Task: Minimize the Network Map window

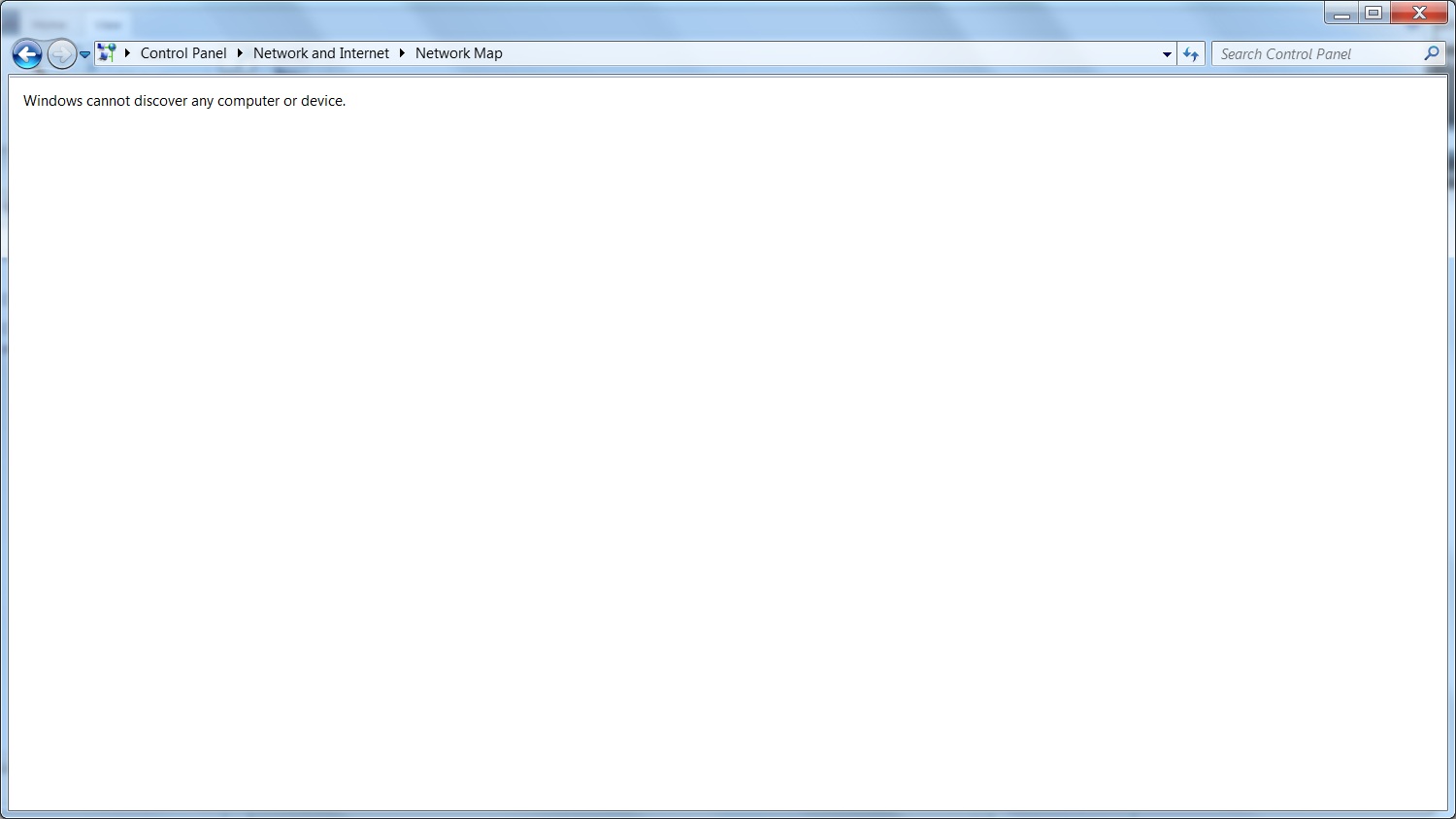Action: pyautogui.click(x=1341, y=14)
